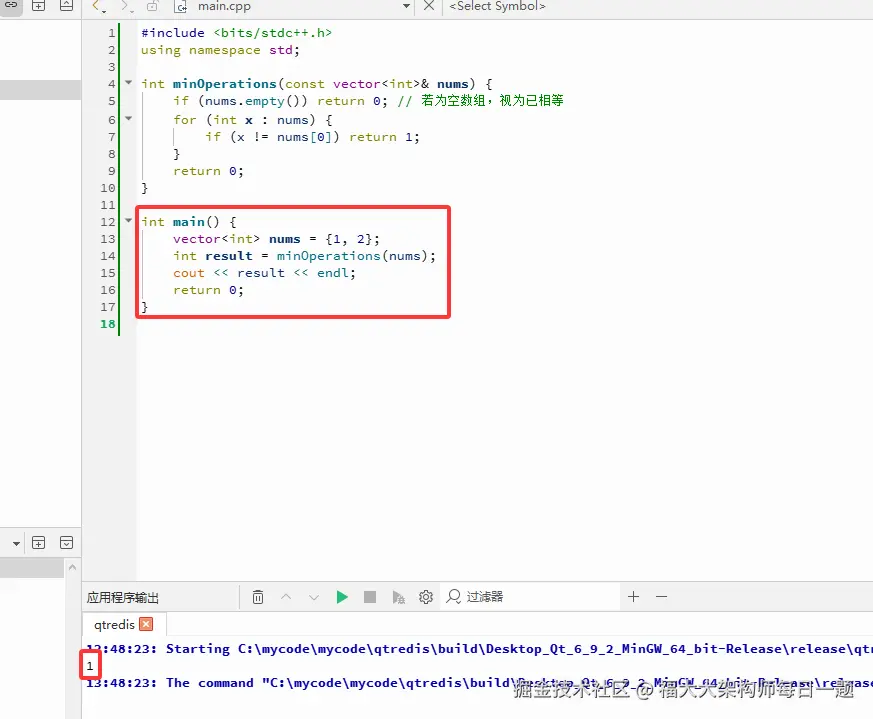Click the top sidebar split-pane icon with the plus
873x719 pixels.
[38, 6]
